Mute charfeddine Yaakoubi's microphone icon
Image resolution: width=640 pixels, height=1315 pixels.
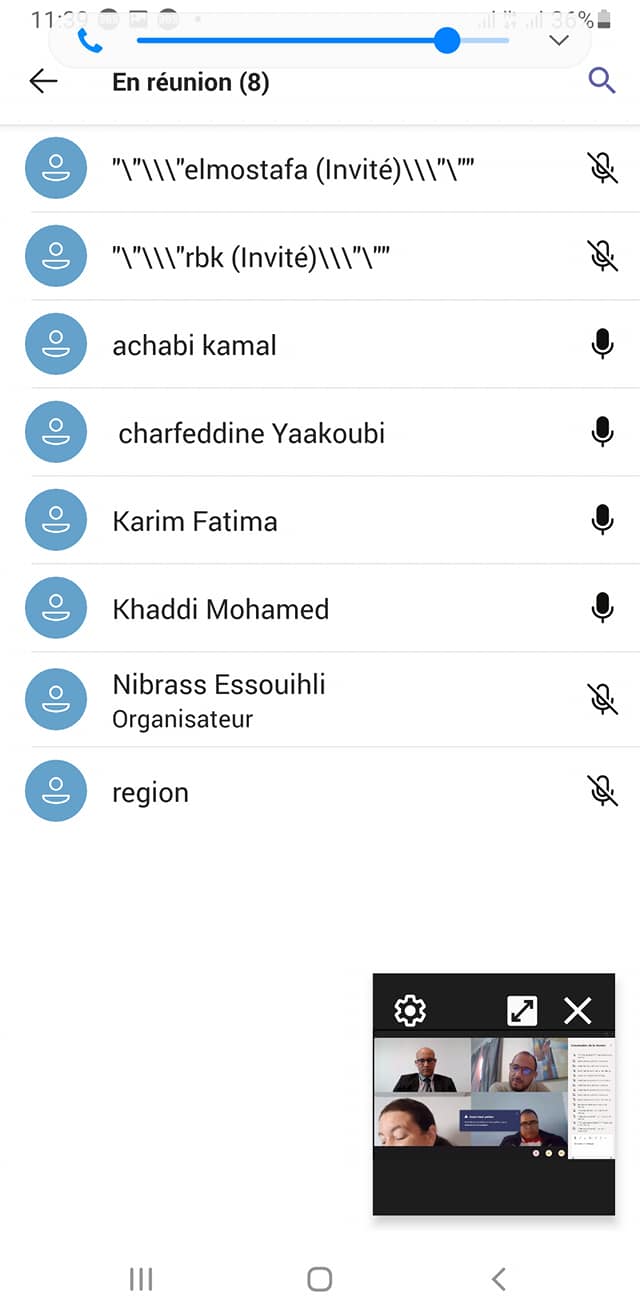tap(601, 433)
